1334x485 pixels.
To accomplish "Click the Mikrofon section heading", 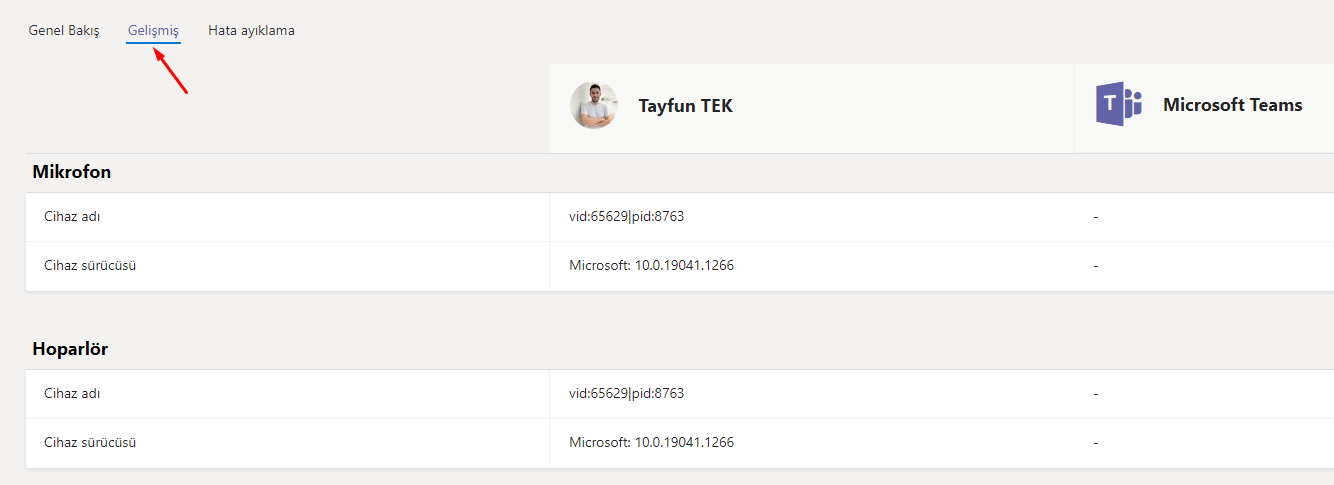I will click(x=72, y=172).
